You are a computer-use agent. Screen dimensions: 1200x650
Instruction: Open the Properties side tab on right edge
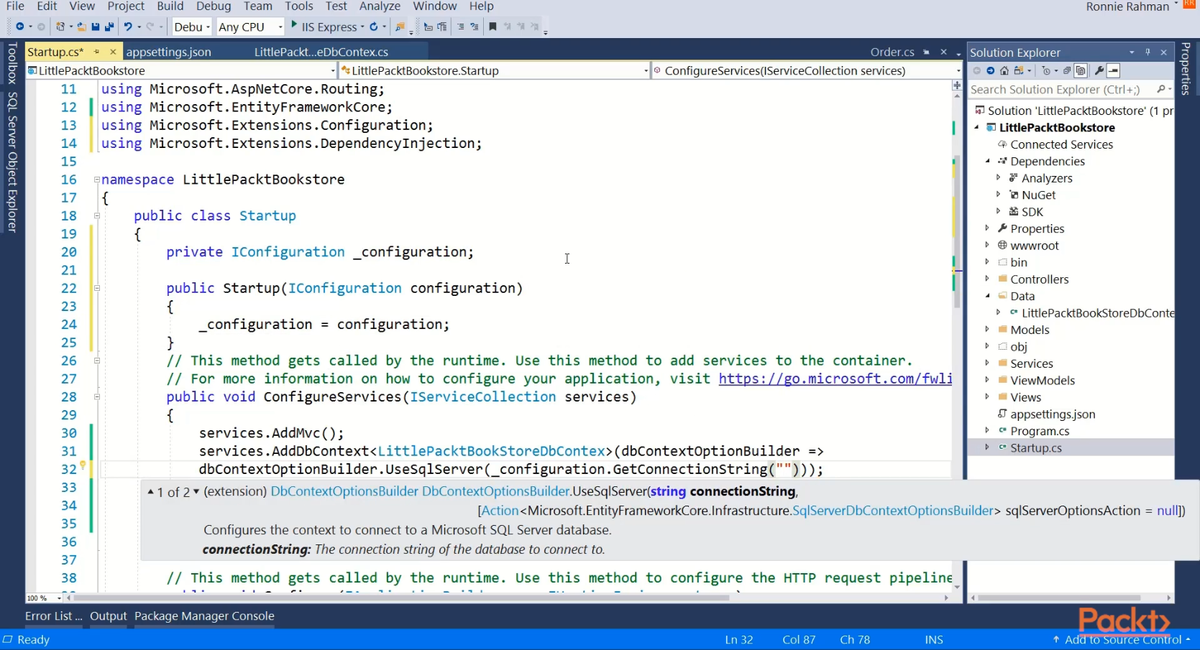pyautogui.click(x=1187, y=67)
